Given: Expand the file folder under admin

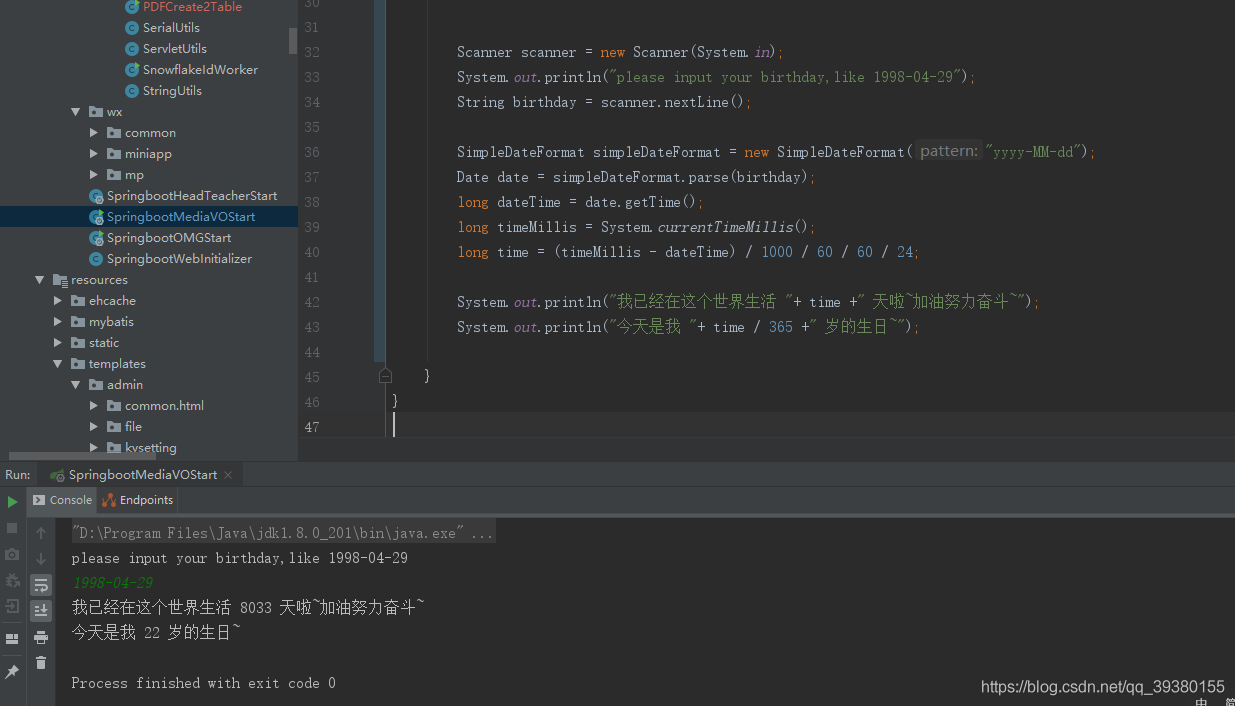Looking at the screenshot, I should tap(94, 427).
